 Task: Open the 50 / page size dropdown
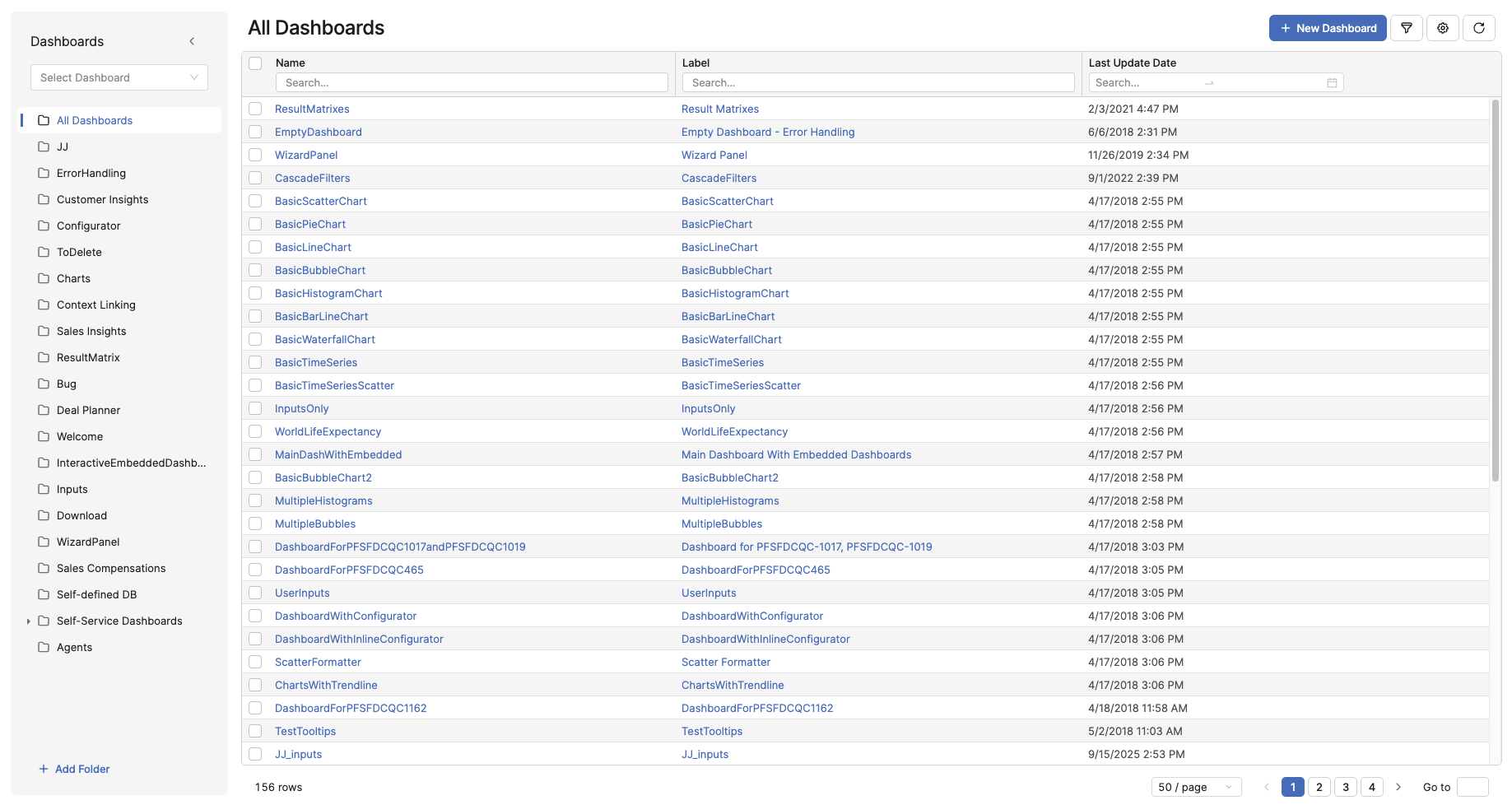[1196, 787]
